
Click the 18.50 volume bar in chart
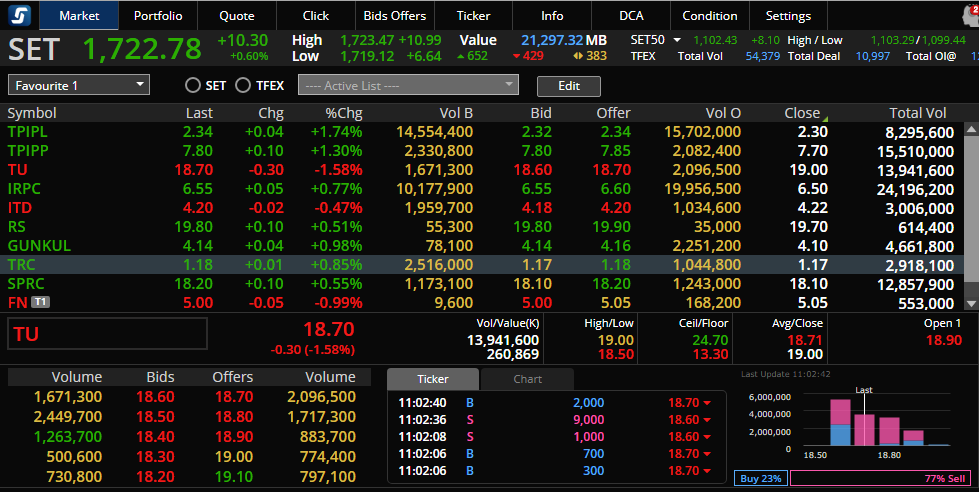840,422
